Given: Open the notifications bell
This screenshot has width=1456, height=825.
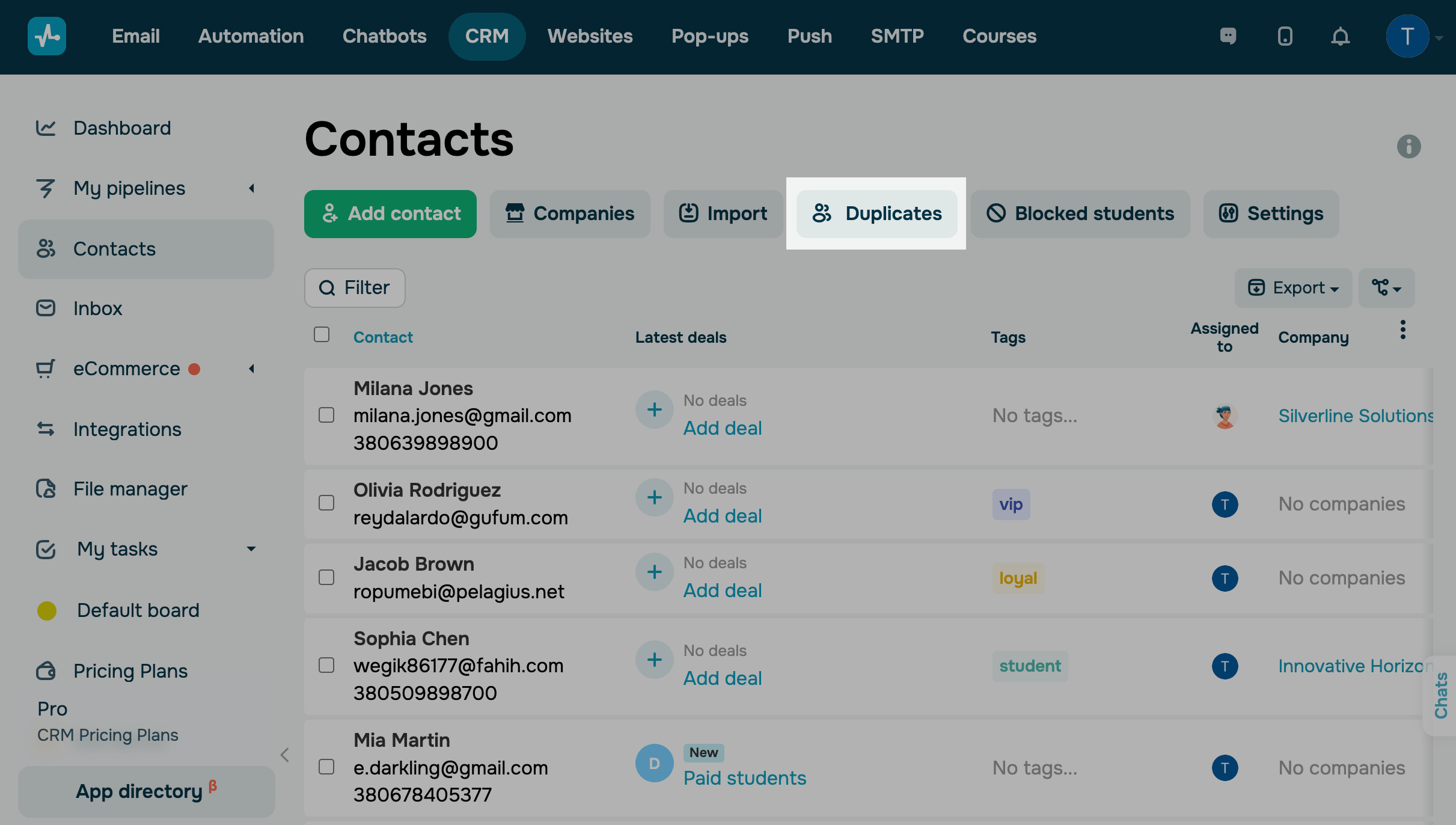Looking at the screenshot, I should tap(1339, 36).
